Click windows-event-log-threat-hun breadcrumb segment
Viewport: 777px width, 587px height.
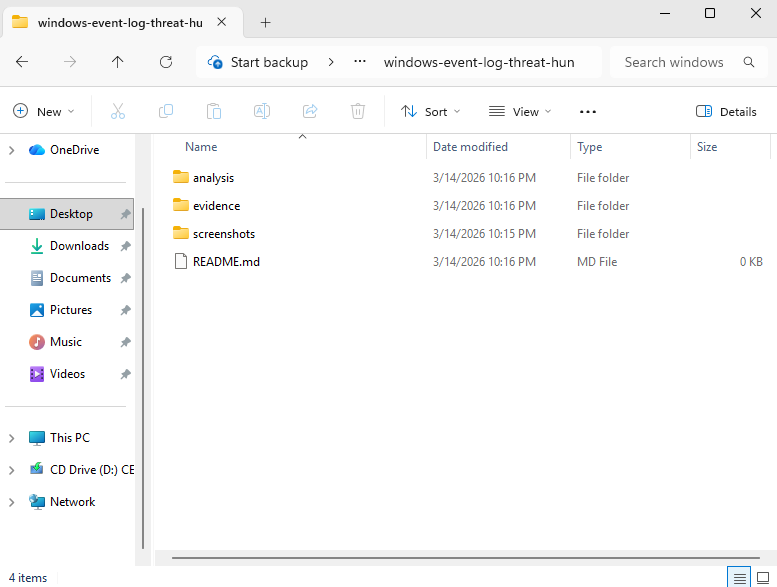[x=479, y=62]
